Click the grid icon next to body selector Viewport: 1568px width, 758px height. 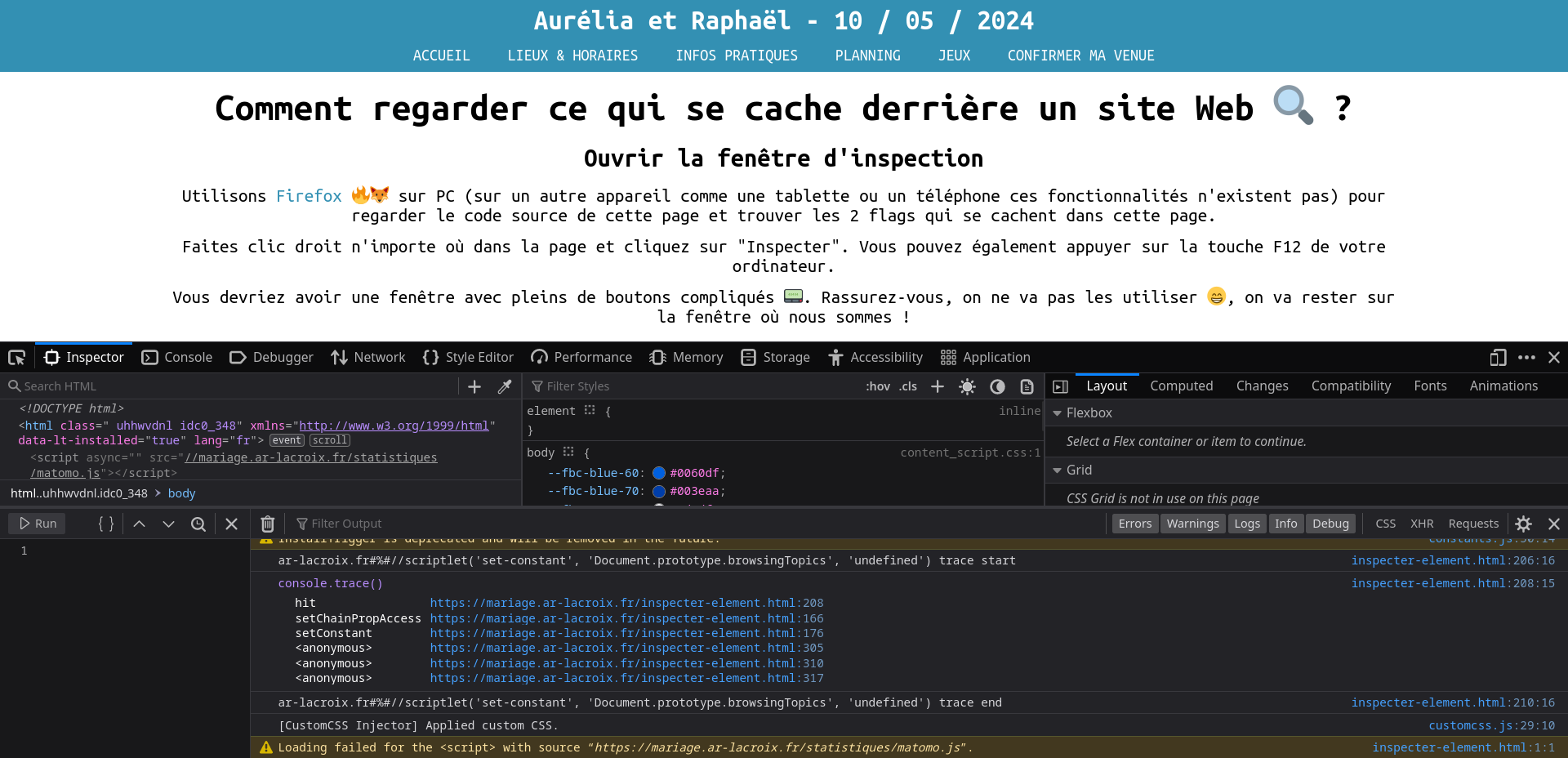tap(568, 452)
